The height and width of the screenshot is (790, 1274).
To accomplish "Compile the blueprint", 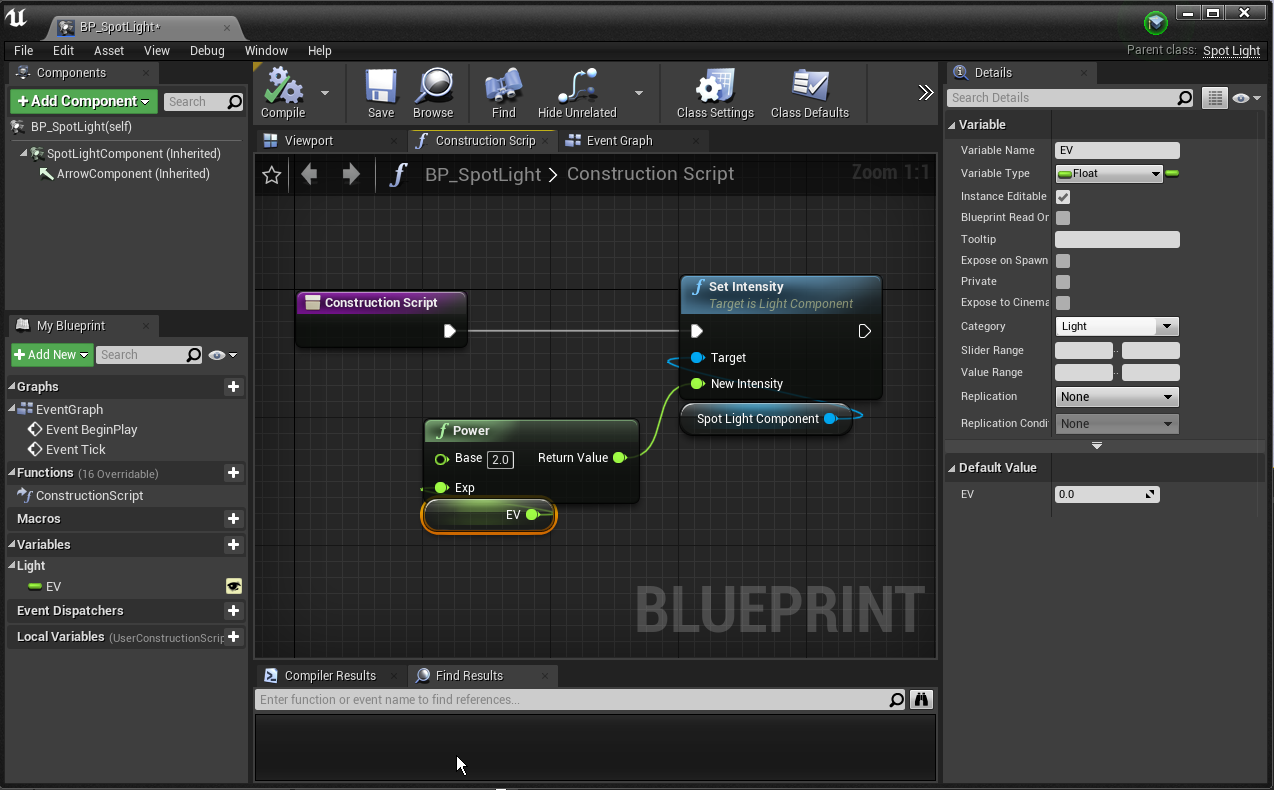I will (x=283, y=93).
